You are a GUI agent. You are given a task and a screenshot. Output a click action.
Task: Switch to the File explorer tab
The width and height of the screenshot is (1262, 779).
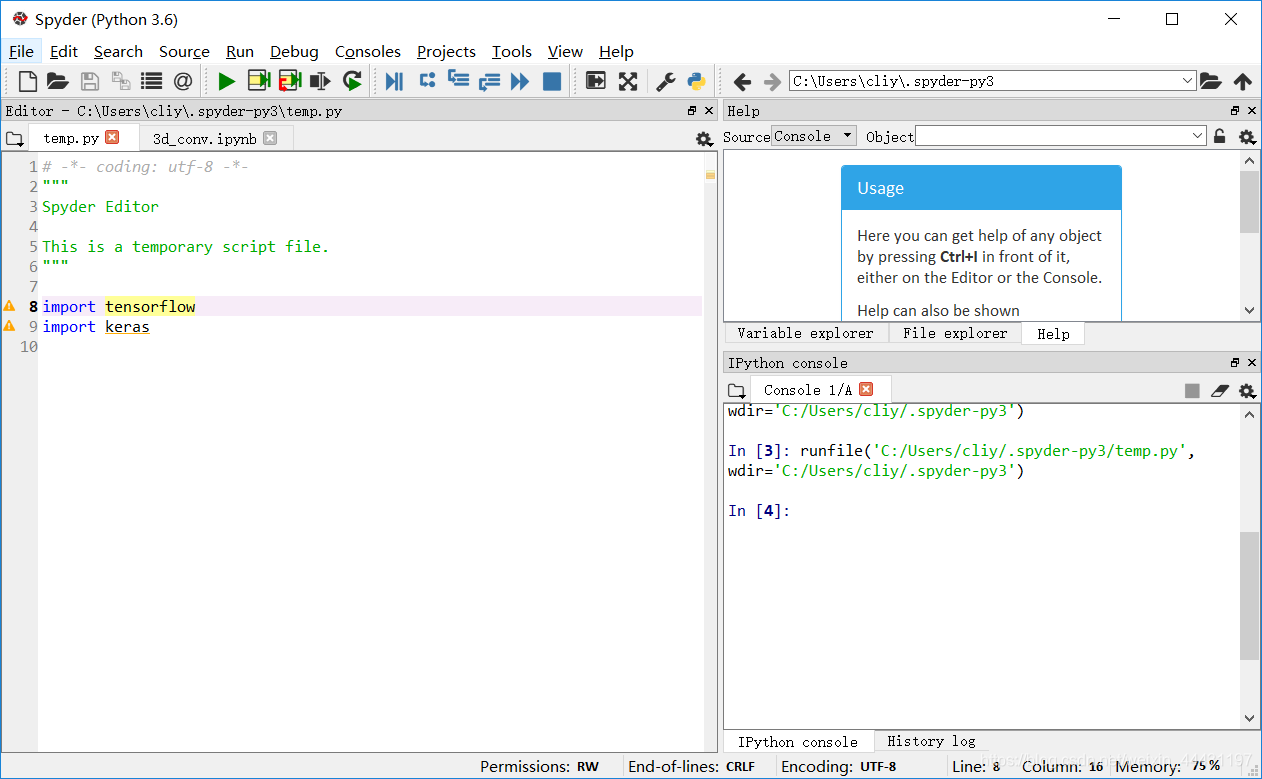(x=955, y=333)
